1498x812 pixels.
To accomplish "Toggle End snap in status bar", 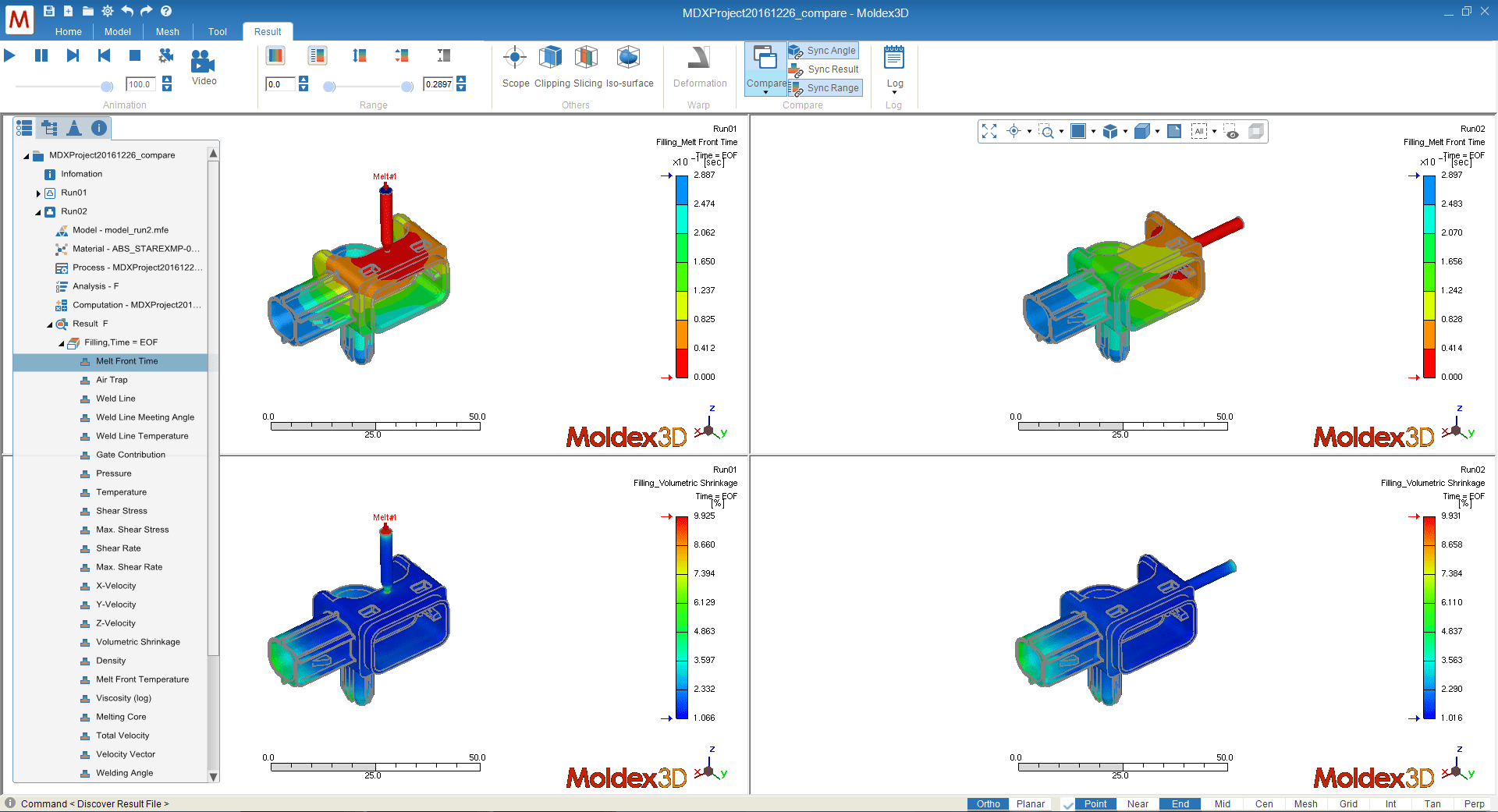I will pyautogui.click(x=1180, y=804).
